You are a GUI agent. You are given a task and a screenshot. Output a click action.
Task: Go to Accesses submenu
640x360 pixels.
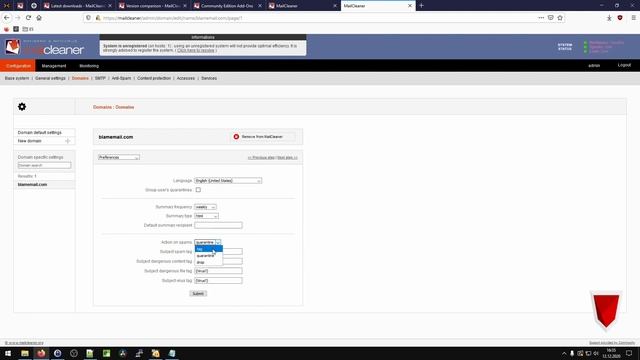tap(186, 78)
